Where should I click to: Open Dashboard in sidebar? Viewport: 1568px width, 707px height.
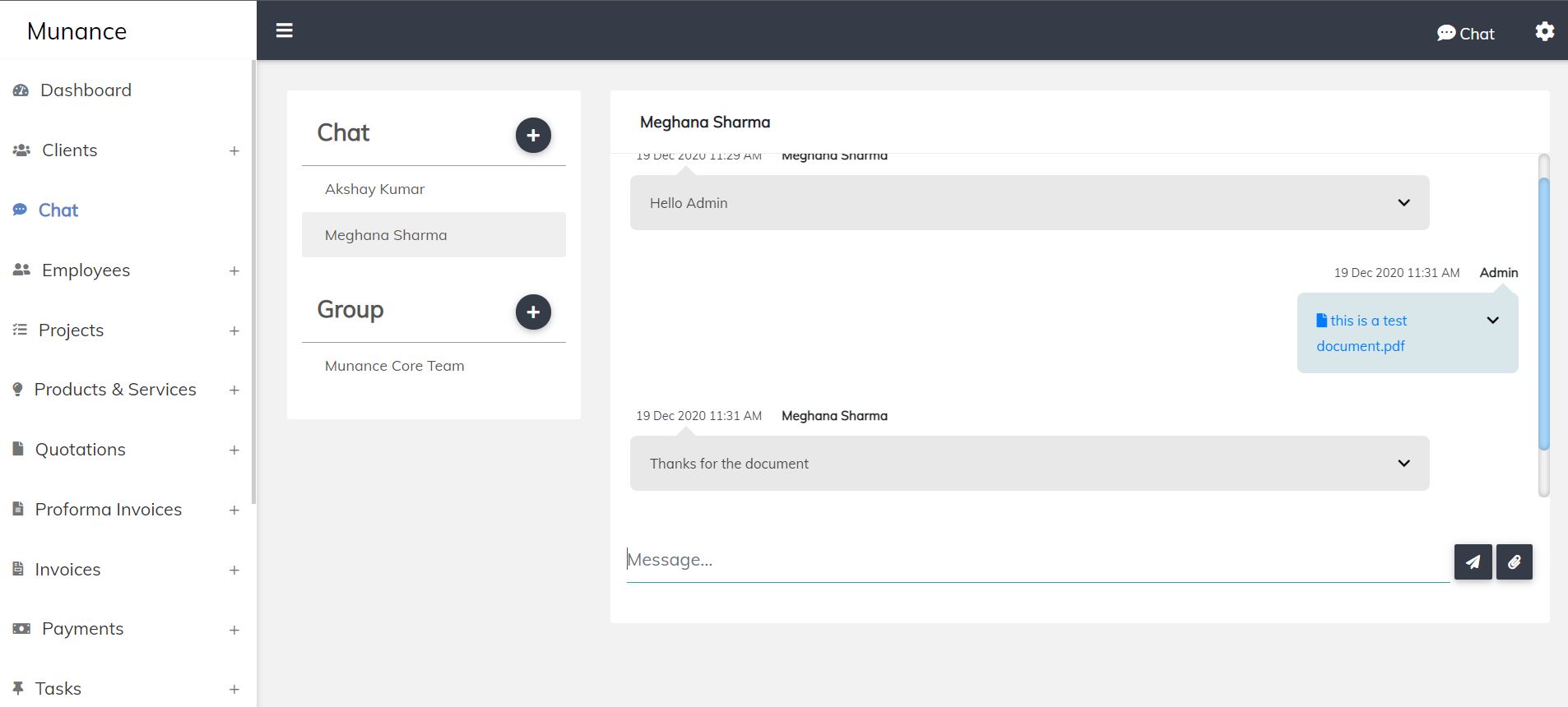(x=86, y=90)
